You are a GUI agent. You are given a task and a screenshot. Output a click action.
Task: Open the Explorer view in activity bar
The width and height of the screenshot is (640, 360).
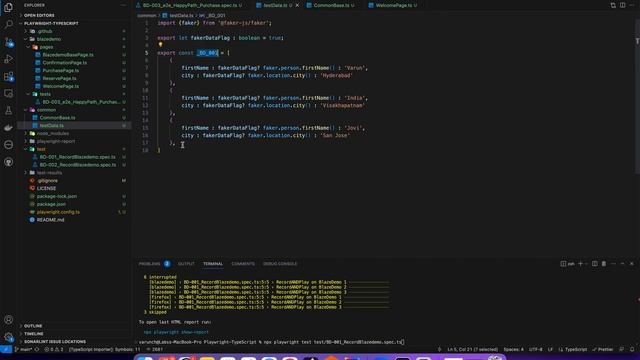click(x=8, y=7)
